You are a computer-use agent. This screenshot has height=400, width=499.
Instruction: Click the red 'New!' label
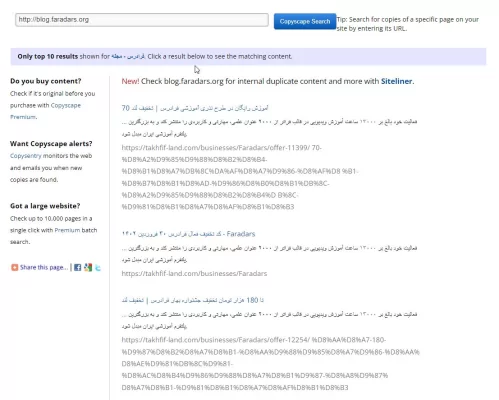click(x=130, y=81)
